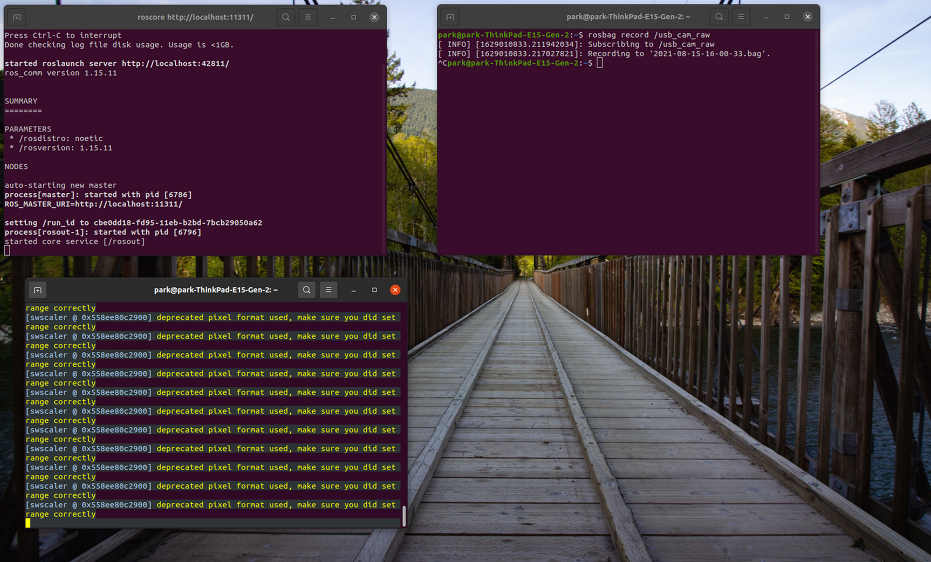Click 'rosbag record /usb_cam_raw' command text
The width and height of the screenshot is (931, 562).
point(649,35)
